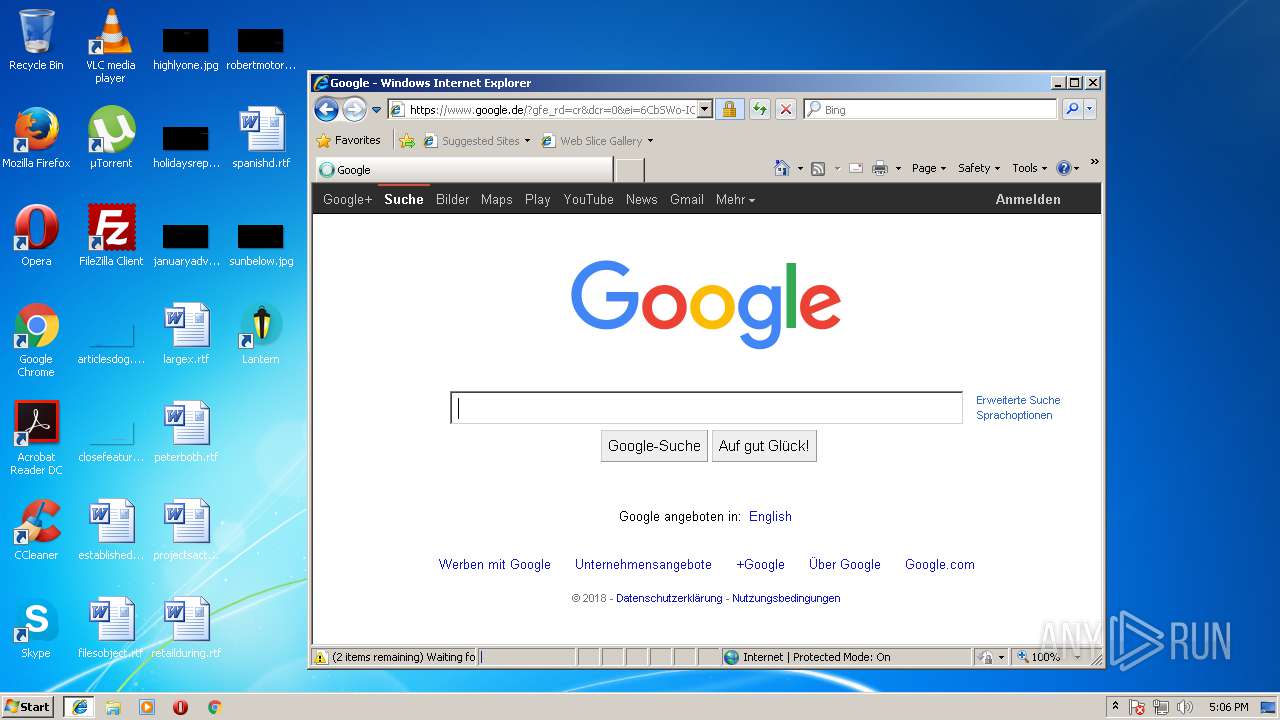Select µTorrent desktop icon
The width and height of the screenshot is (1280, 720).
[110, 138]
